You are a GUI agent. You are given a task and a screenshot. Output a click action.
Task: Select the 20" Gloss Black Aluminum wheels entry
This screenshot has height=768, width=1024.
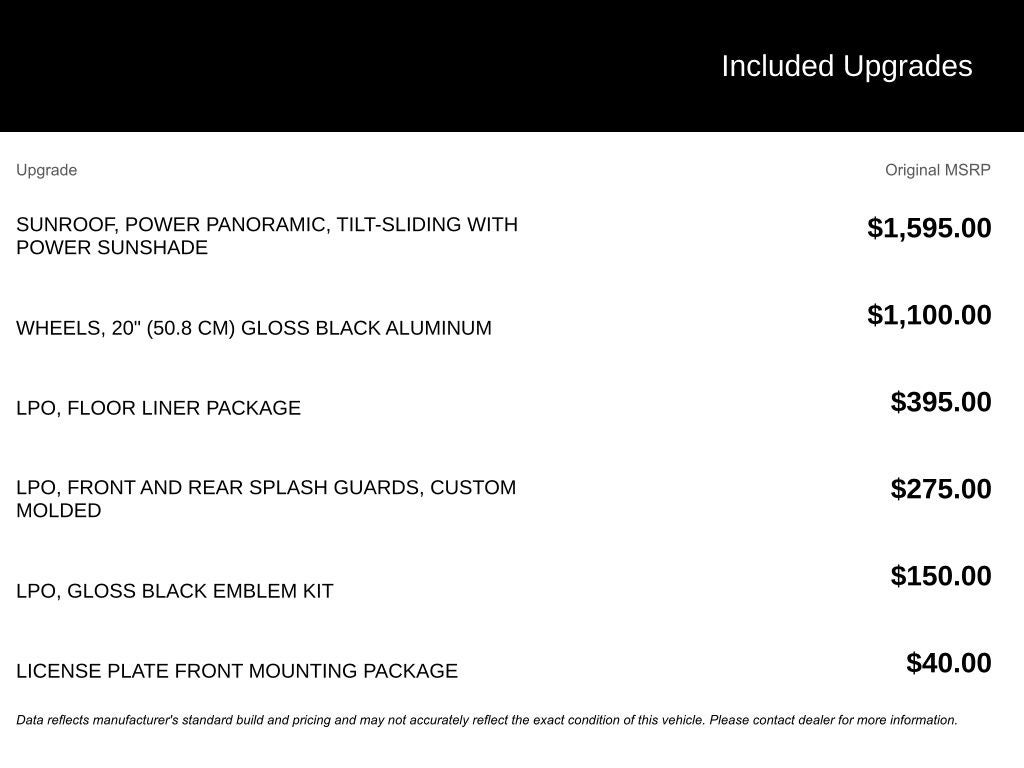(254, 328)
